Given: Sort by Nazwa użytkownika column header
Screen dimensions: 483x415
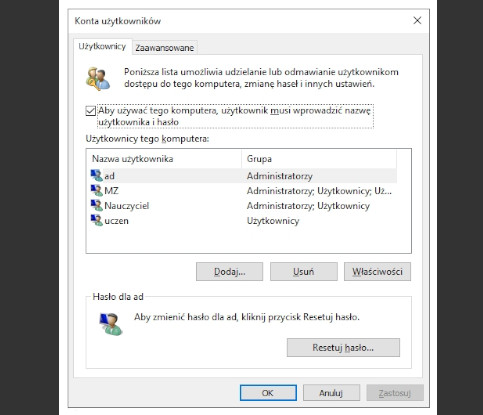Looking at the screenshot, I should [164, 159].
